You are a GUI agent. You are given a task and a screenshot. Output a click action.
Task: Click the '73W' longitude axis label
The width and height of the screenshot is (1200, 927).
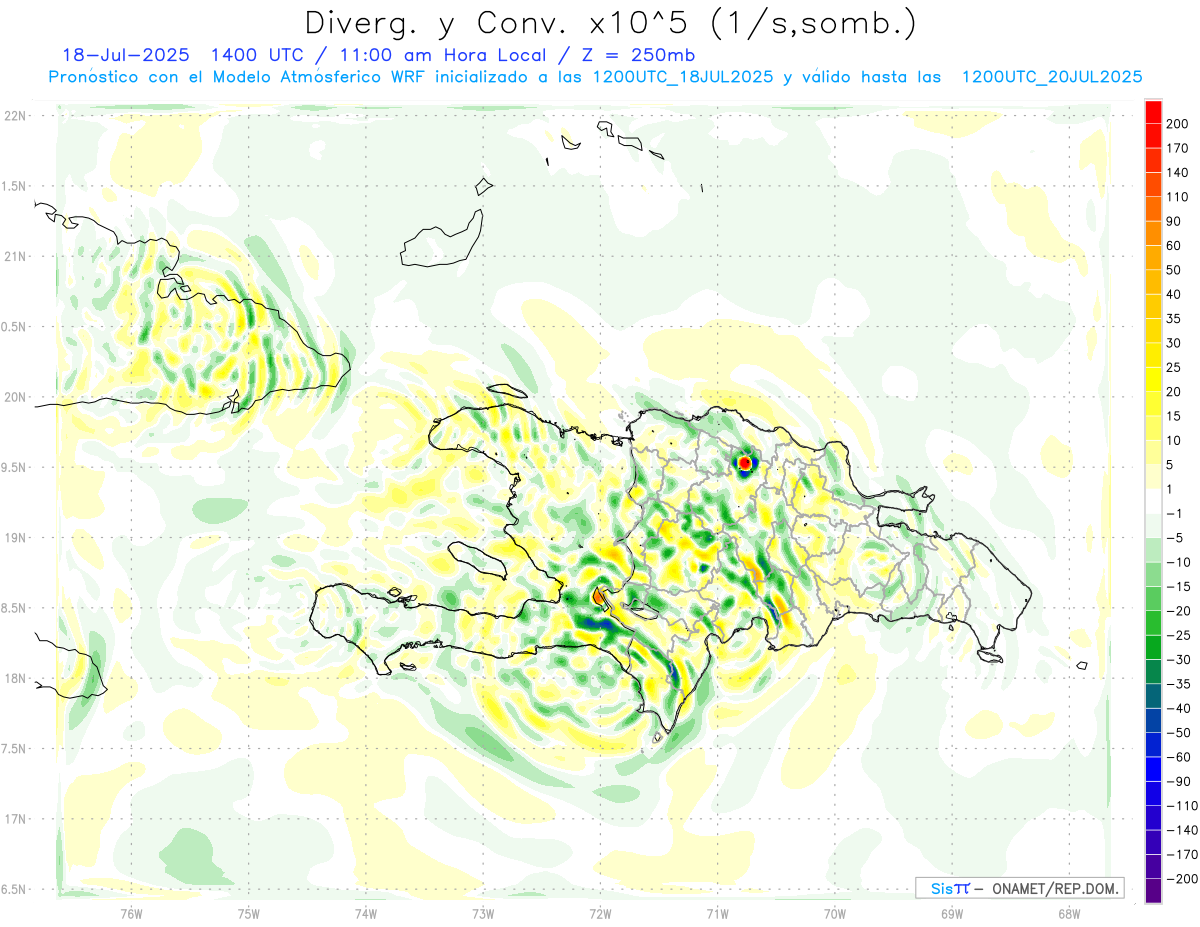click(x=483, y=914)
